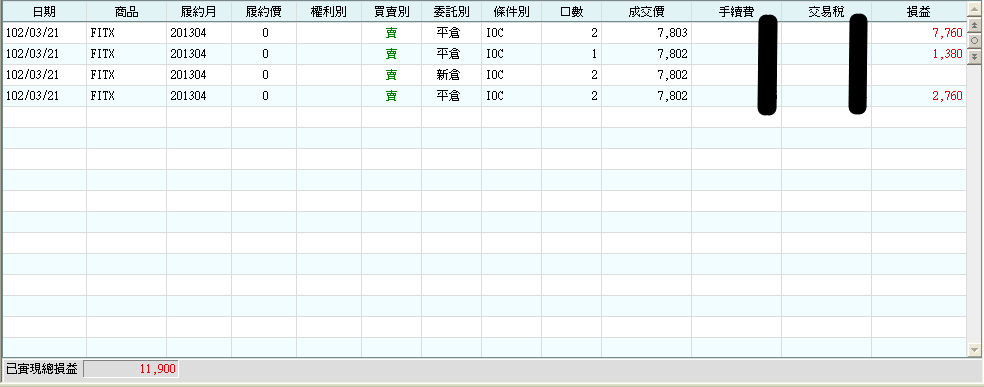984x387 pixels.
Task: Click 賣 in the 2,760 profit row
Action: 391,96
